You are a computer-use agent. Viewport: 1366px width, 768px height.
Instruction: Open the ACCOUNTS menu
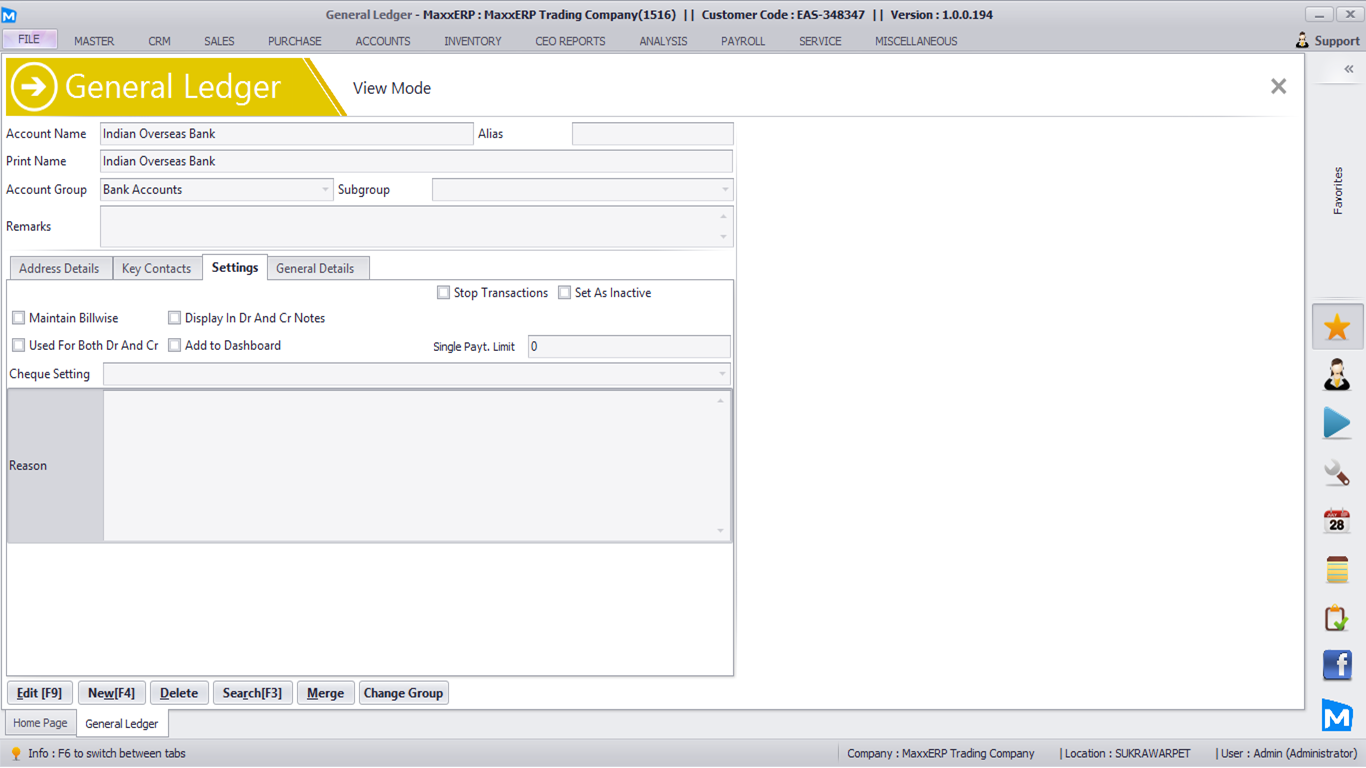(x=383, y=41)
